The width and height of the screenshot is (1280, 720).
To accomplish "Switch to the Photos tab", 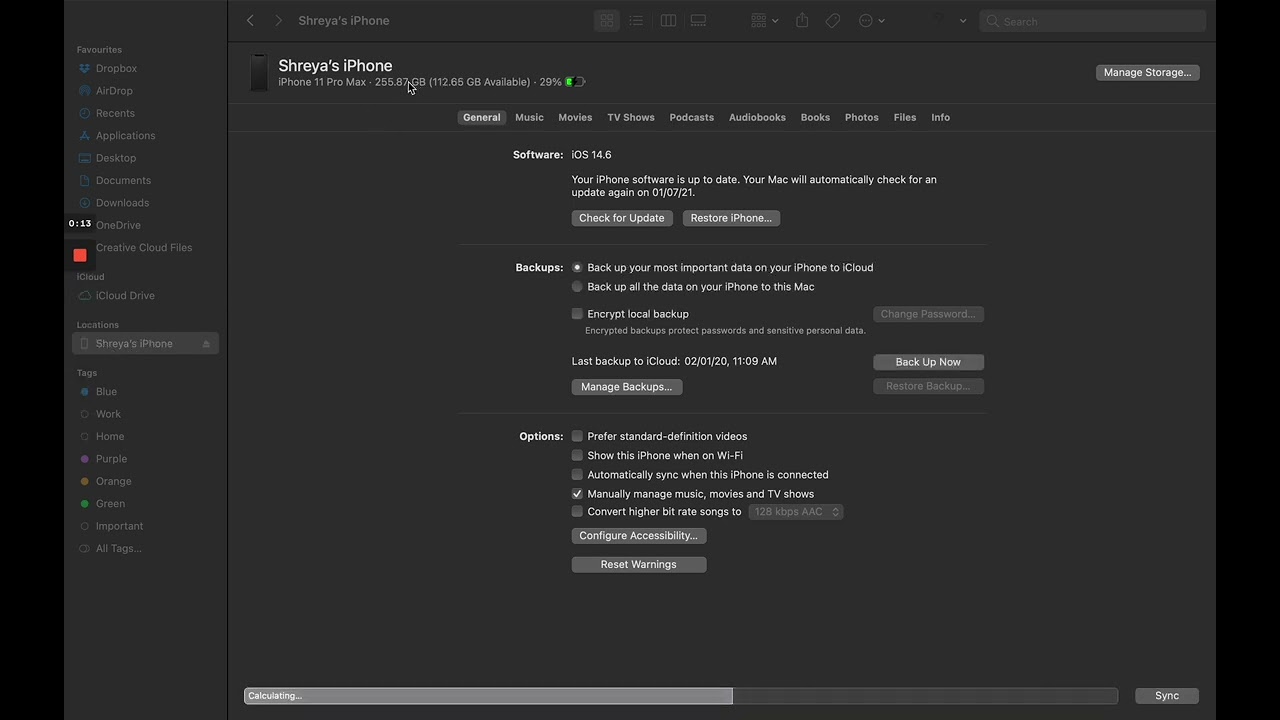I will (x=862, y=117).
